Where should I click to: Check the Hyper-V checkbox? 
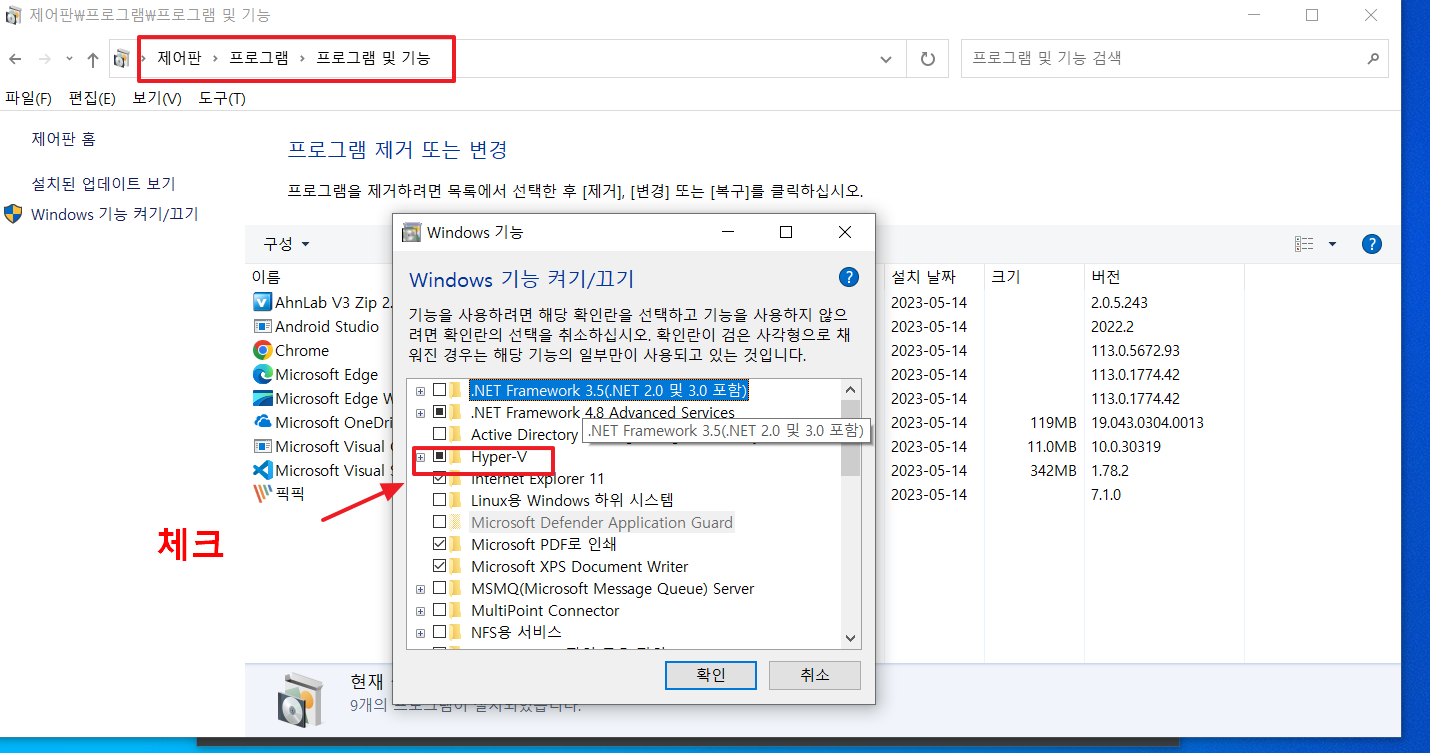[x=439, y=457]
